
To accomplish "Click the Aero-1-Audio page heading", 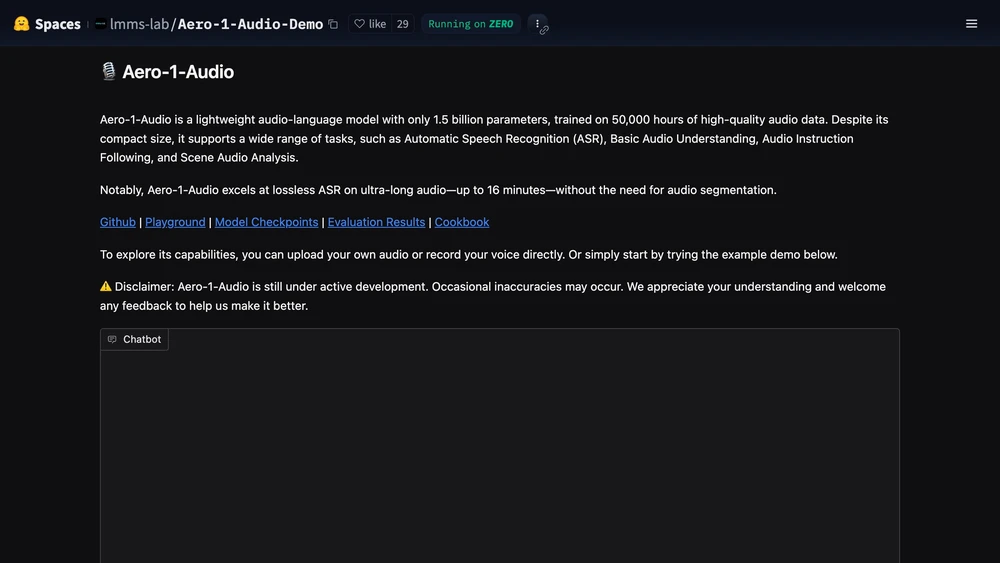I will [x=178, y=71].
